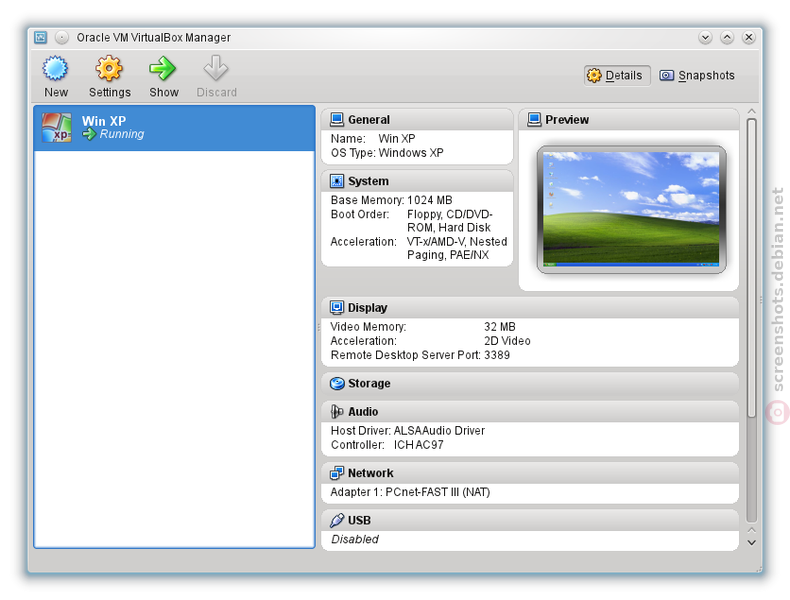Screen dimensions: 790x600
Task: Switch to the Details view
Action: (x=617, y=76)
